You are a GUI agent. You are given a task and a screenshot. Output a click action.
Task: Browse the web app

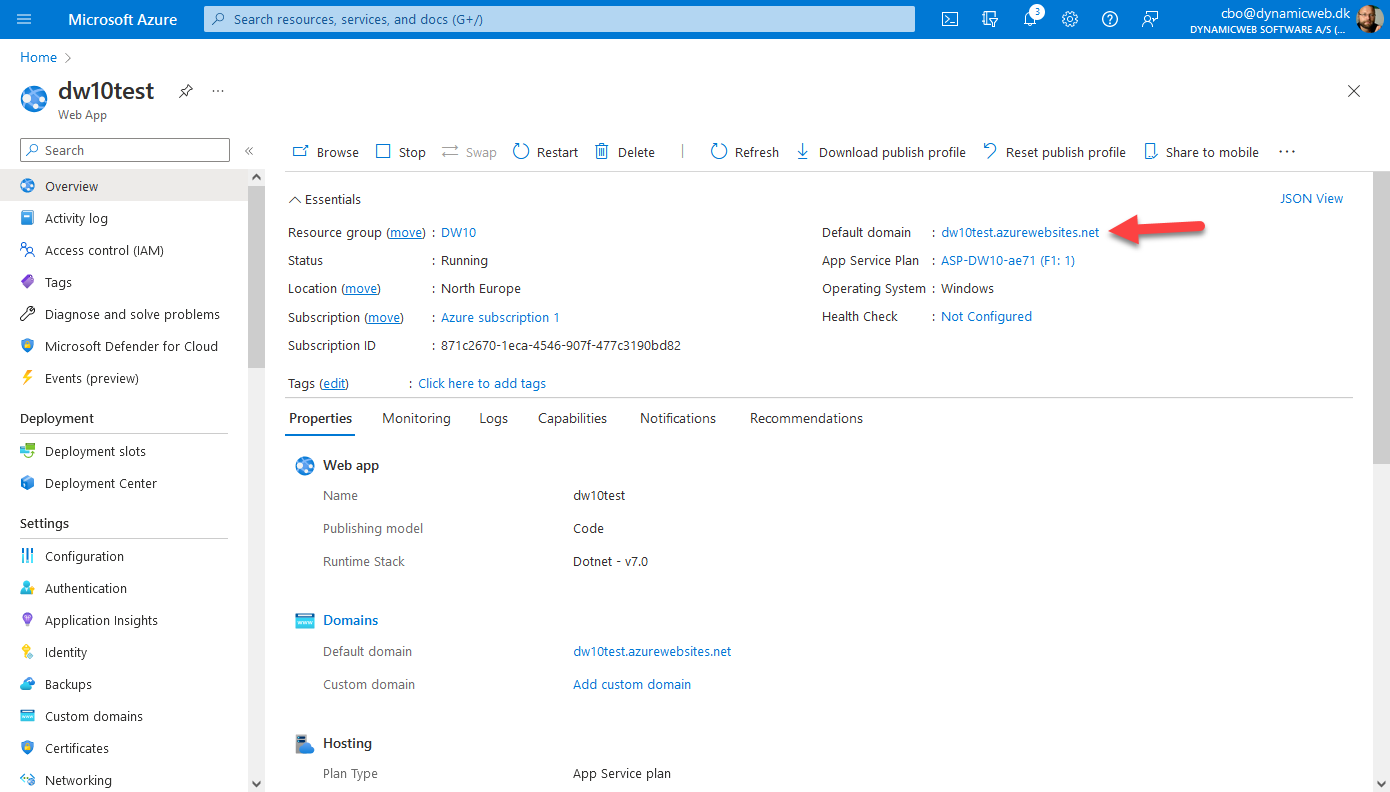325,152
